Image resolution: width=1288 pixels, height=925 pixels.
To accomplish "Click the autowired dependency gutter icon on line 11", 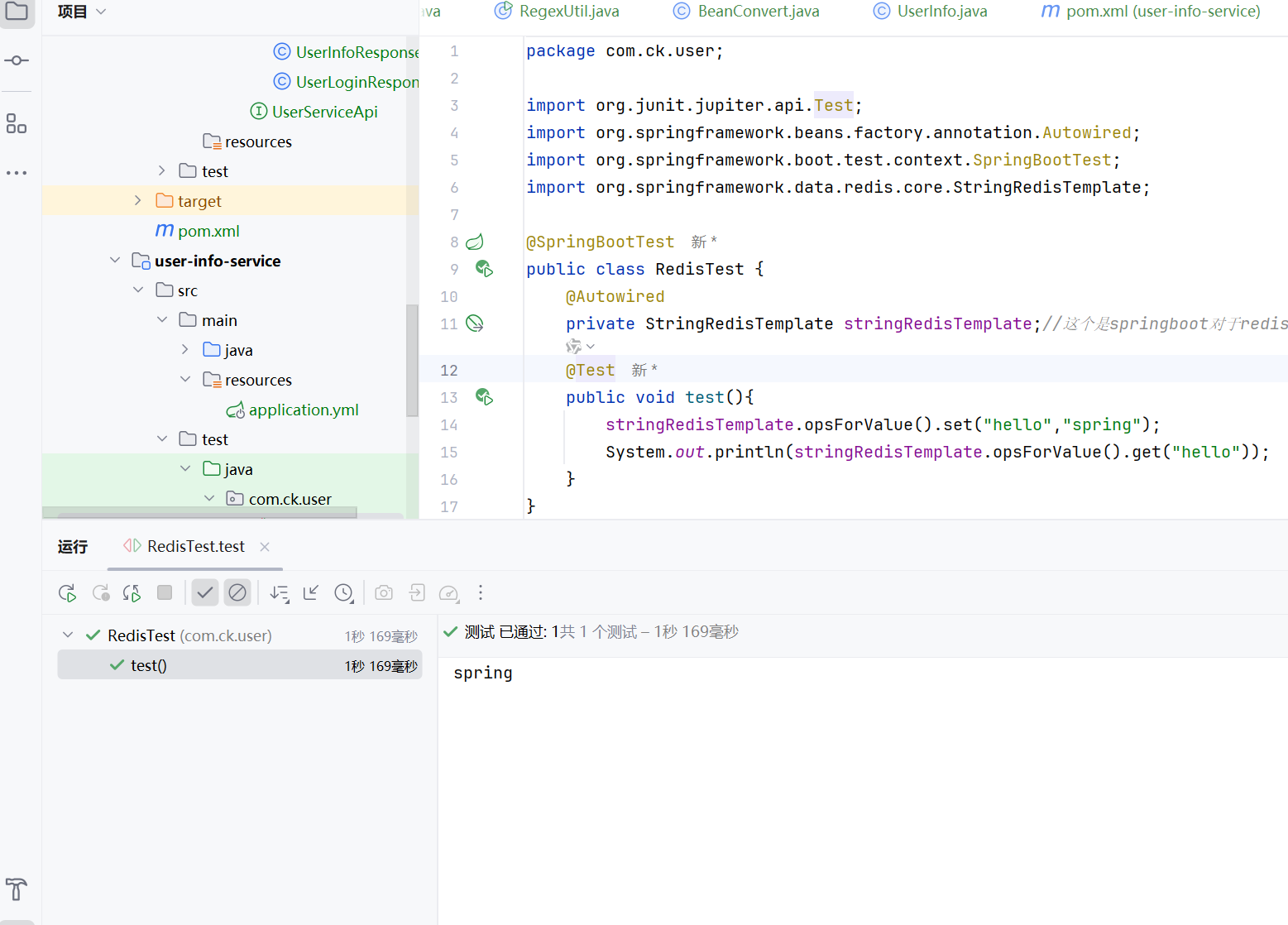I will pos(475,324).
